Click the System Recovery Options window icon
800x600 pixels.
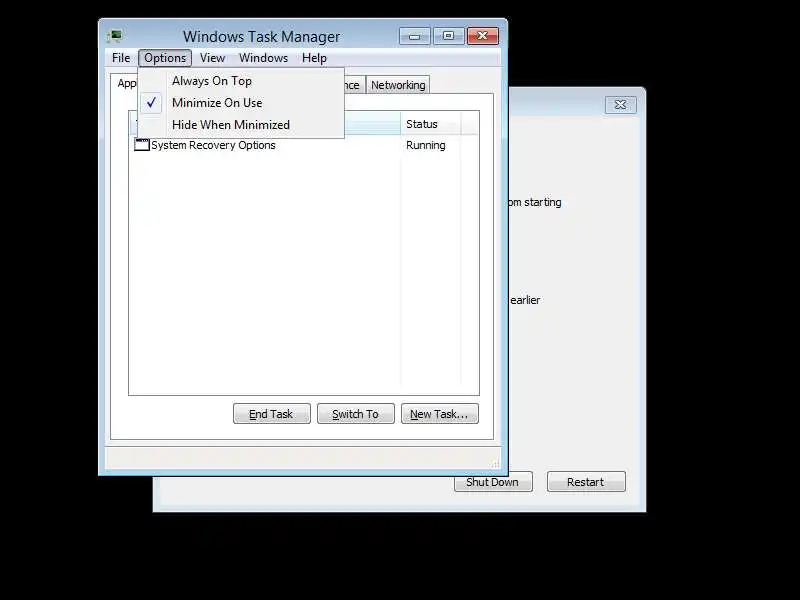point(141,145)
